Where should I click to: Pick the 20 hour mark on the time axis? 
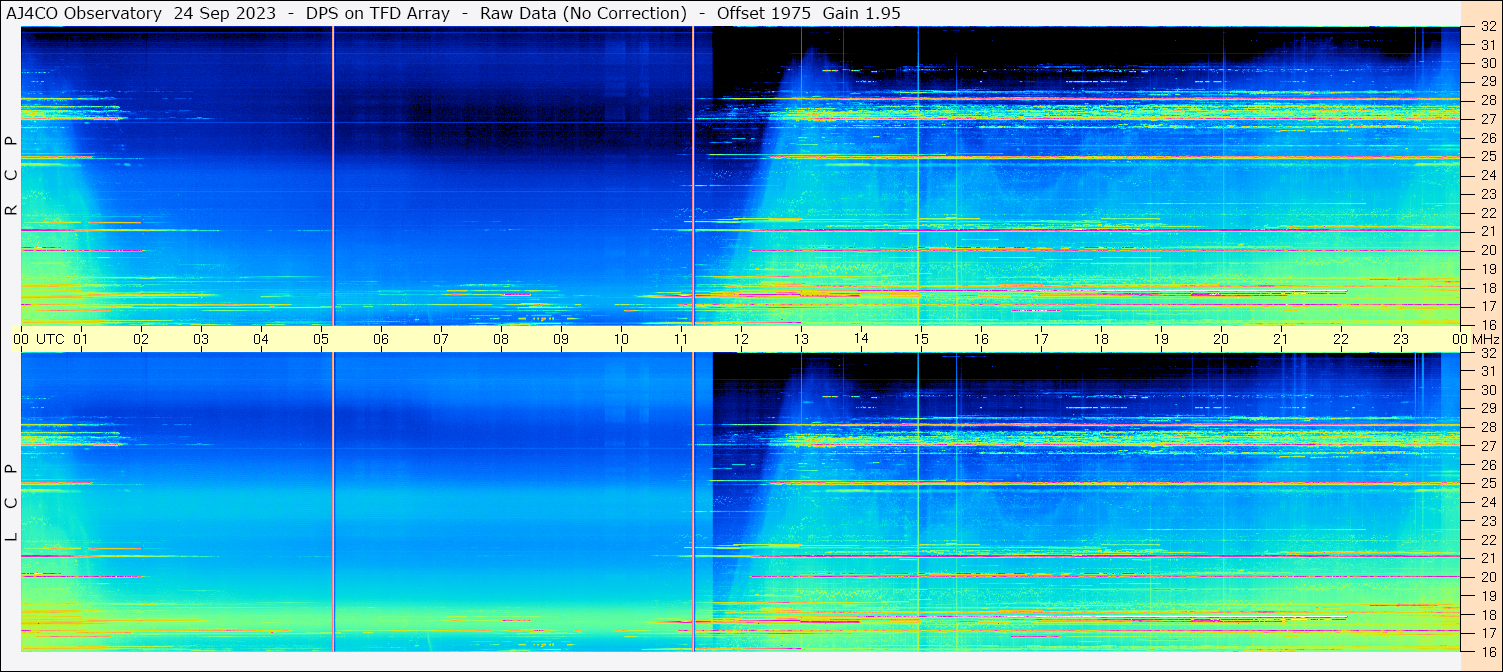pyautogui.click(x=1221, y=339)
